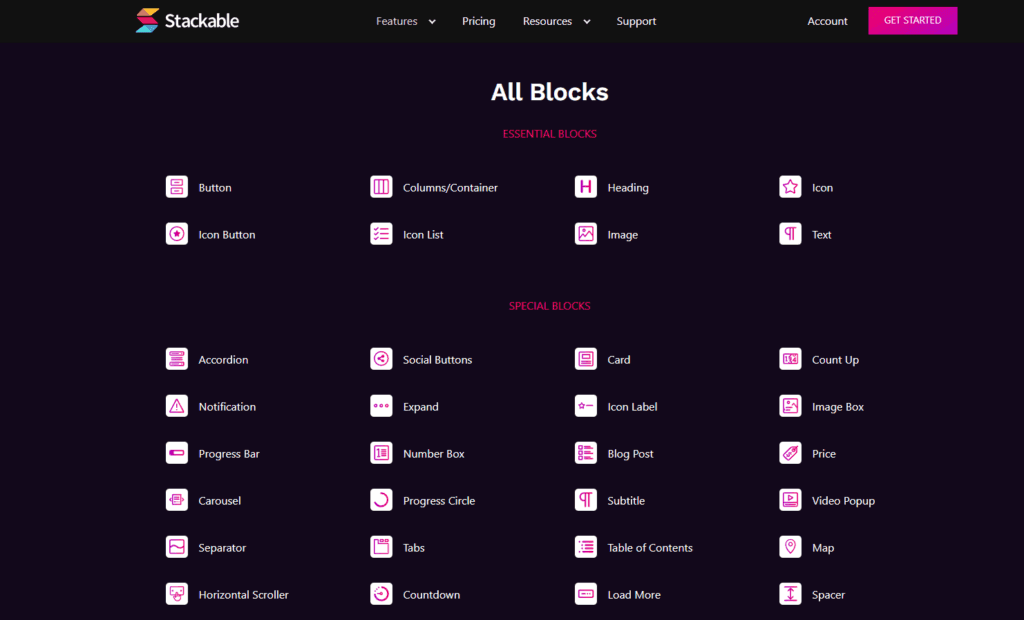The height and width of the screenshot is (620, 1024).
Task: Open the Countdown block icon
Action: 381,595
